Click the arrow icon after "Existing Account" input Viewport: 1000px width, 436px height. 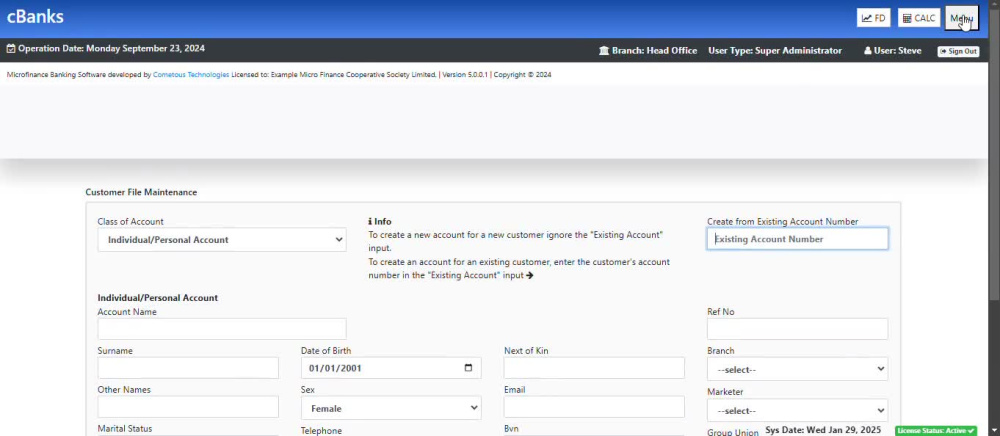click(x=529, y=275)
